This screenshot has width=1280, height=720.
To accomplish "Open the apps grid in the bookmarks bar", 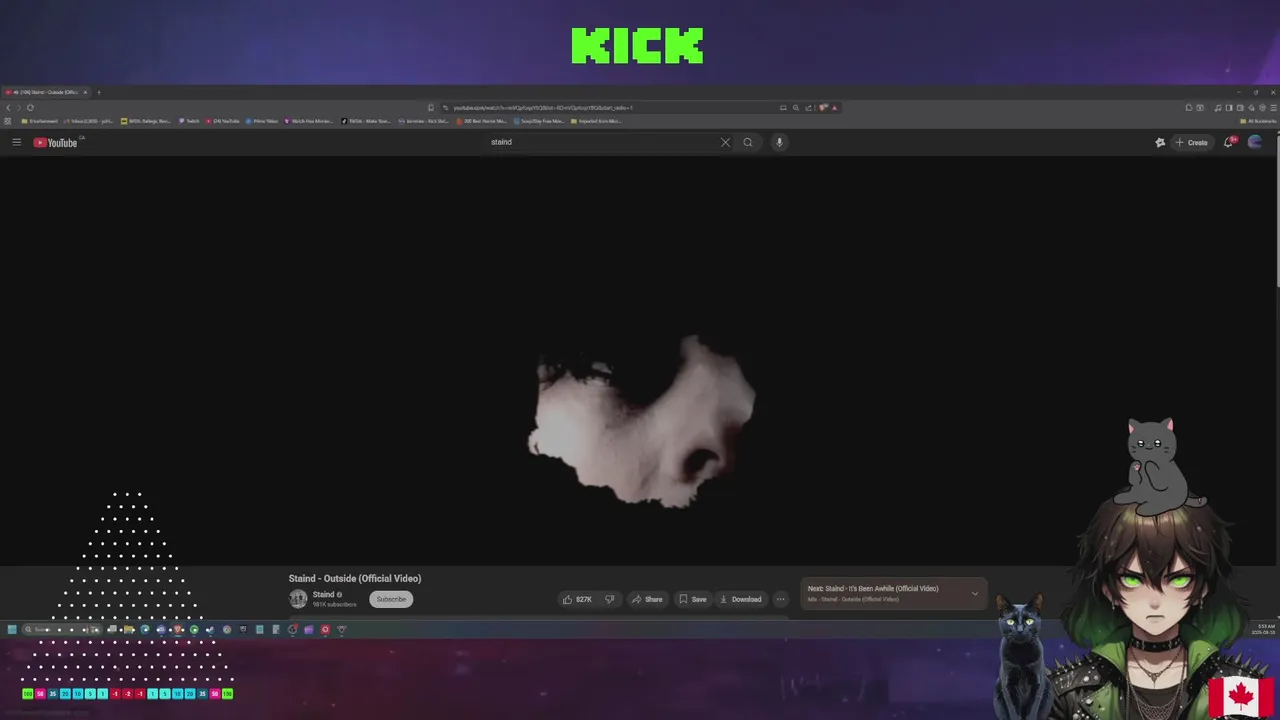I will click(x=8, y=121).
